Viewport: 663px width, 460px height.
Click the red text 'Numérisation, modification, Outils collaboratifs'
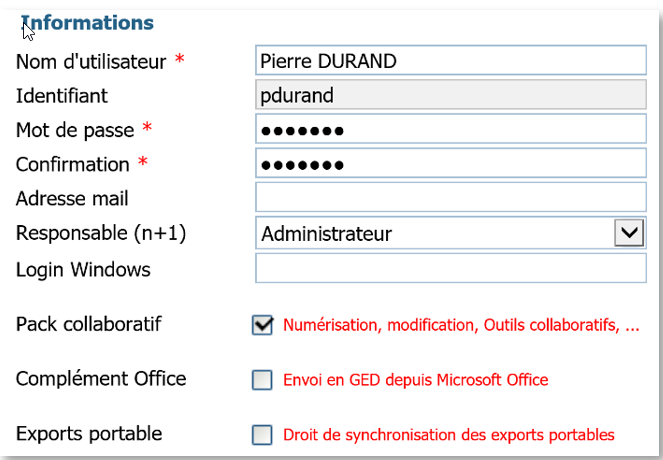[460, 325]
